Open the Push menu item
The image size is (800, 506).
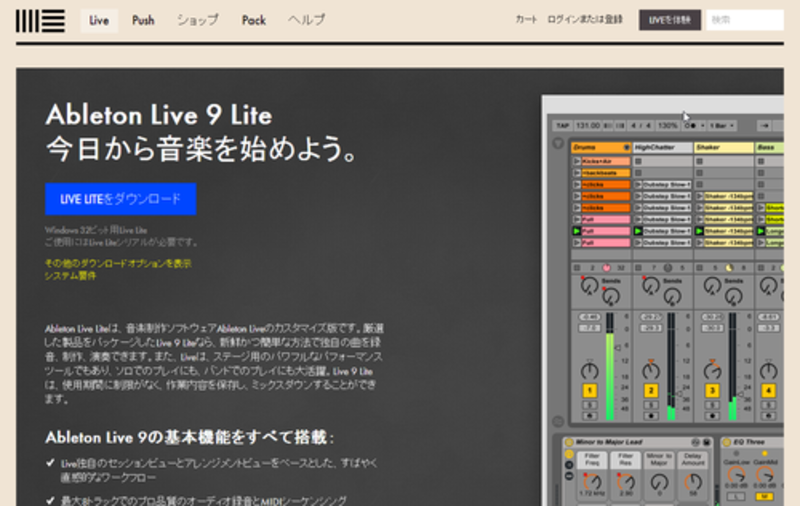pos(143,20)
